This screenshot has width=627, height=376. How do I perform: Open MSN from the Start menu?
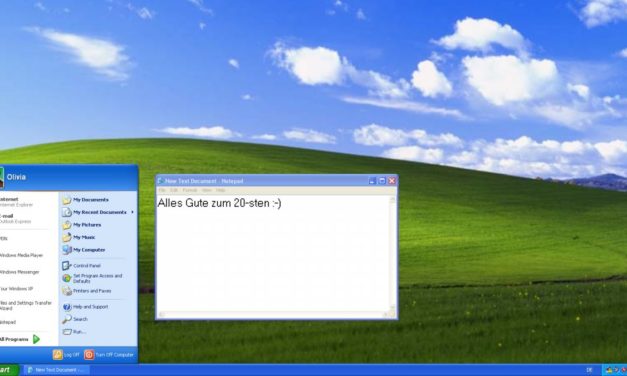click(x=4, y=238)
